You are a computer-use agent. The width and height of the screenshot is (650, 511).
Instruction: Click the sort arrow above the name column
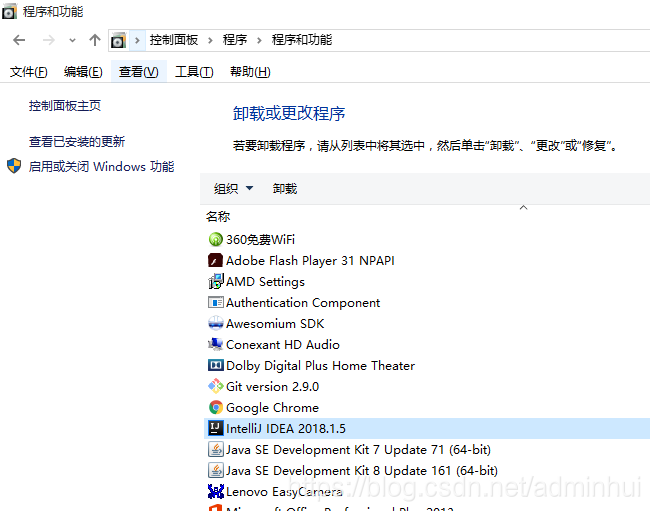click(524, 207)
